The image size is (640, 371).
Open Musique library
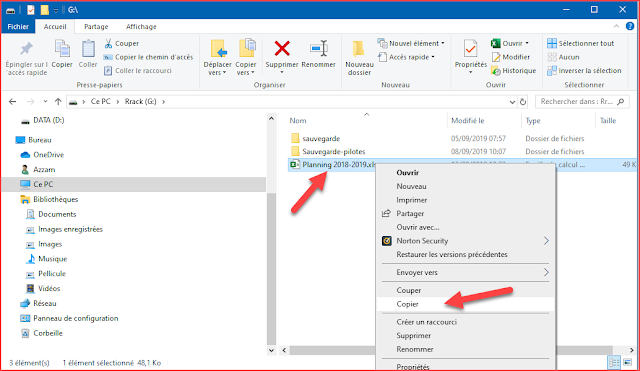[x=52, y=259]
